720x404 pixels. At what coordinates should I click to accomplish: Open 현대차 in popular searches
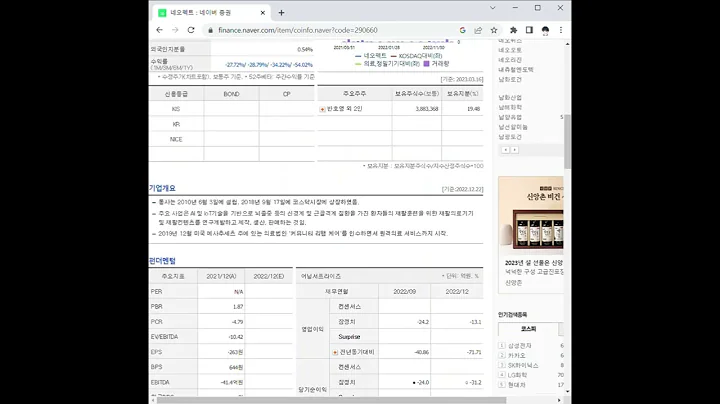[516, 385]
